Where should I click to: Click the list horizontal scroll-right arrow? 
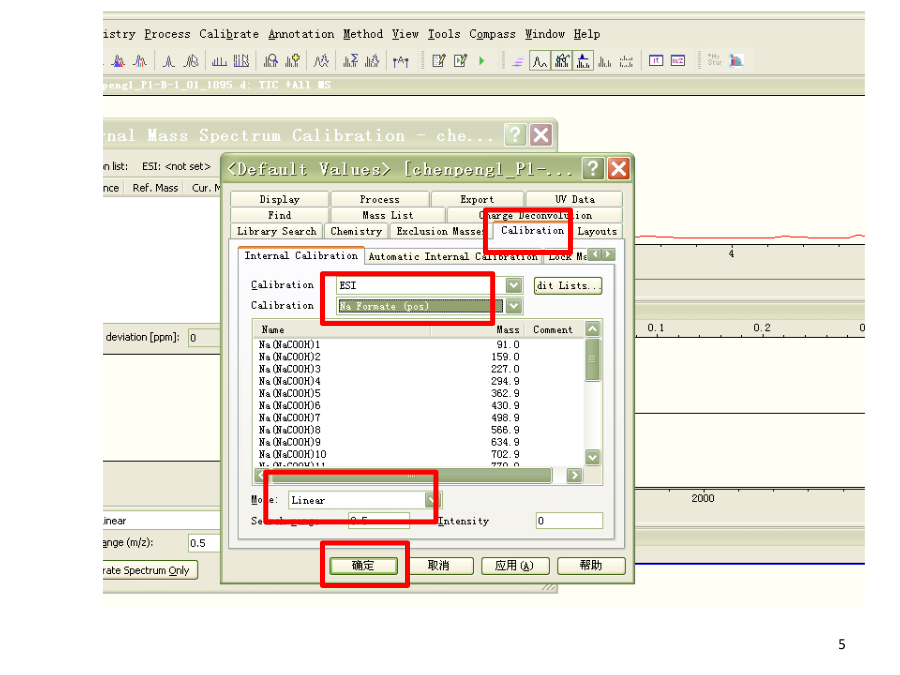tap(574, 475)
